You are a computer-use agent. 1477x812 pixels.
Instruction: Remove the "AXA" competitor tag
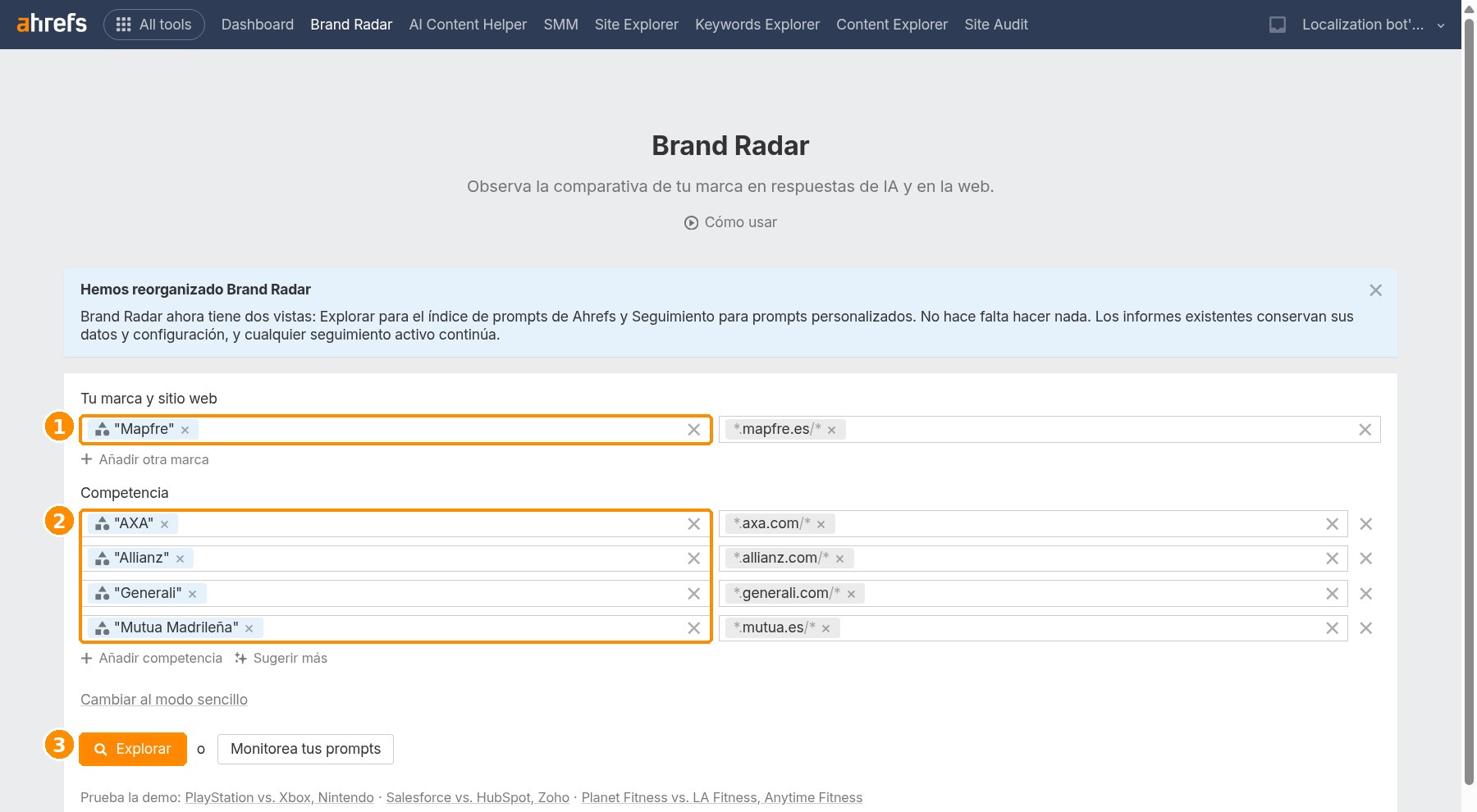pos(165,524)
